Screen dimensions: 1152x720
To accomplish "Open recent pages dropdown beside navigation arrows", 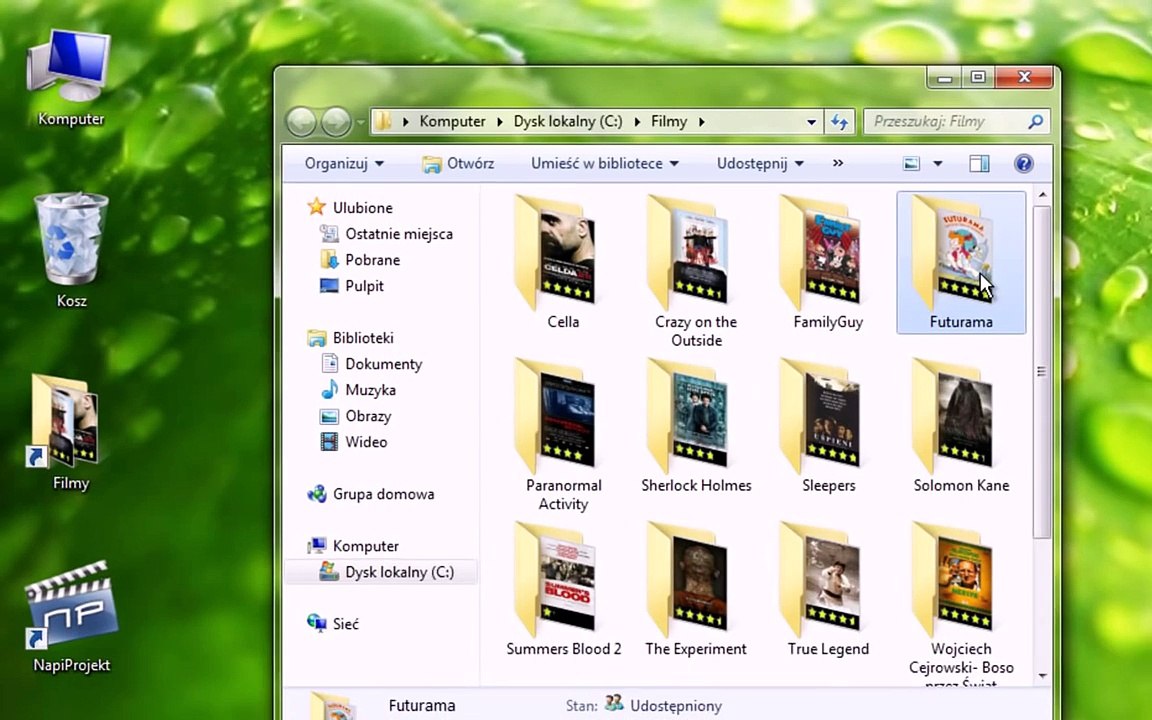I will tap(361, 122).
